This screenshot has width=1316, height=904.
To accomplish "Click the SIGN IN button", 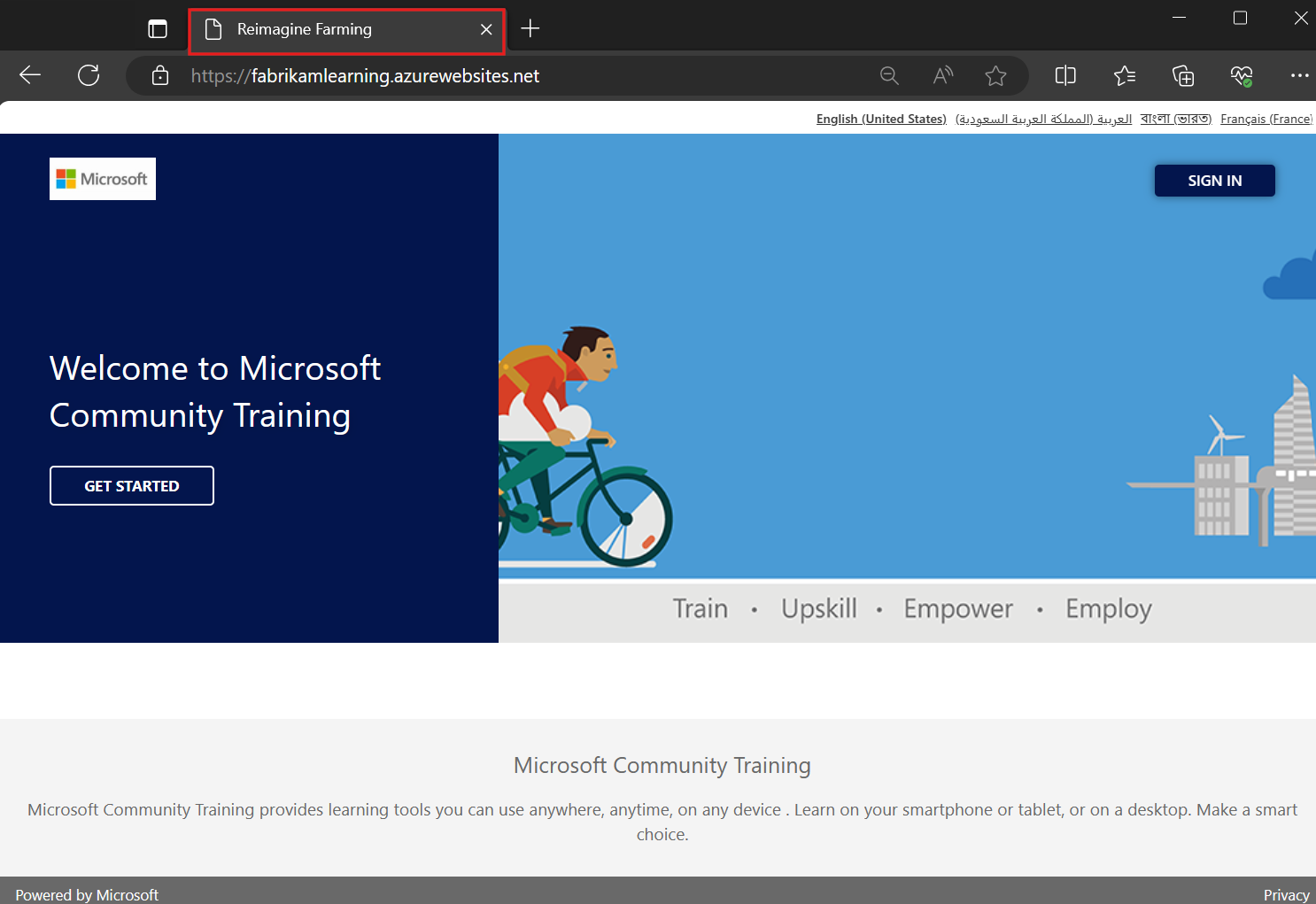I will (x=1214, y=181).
